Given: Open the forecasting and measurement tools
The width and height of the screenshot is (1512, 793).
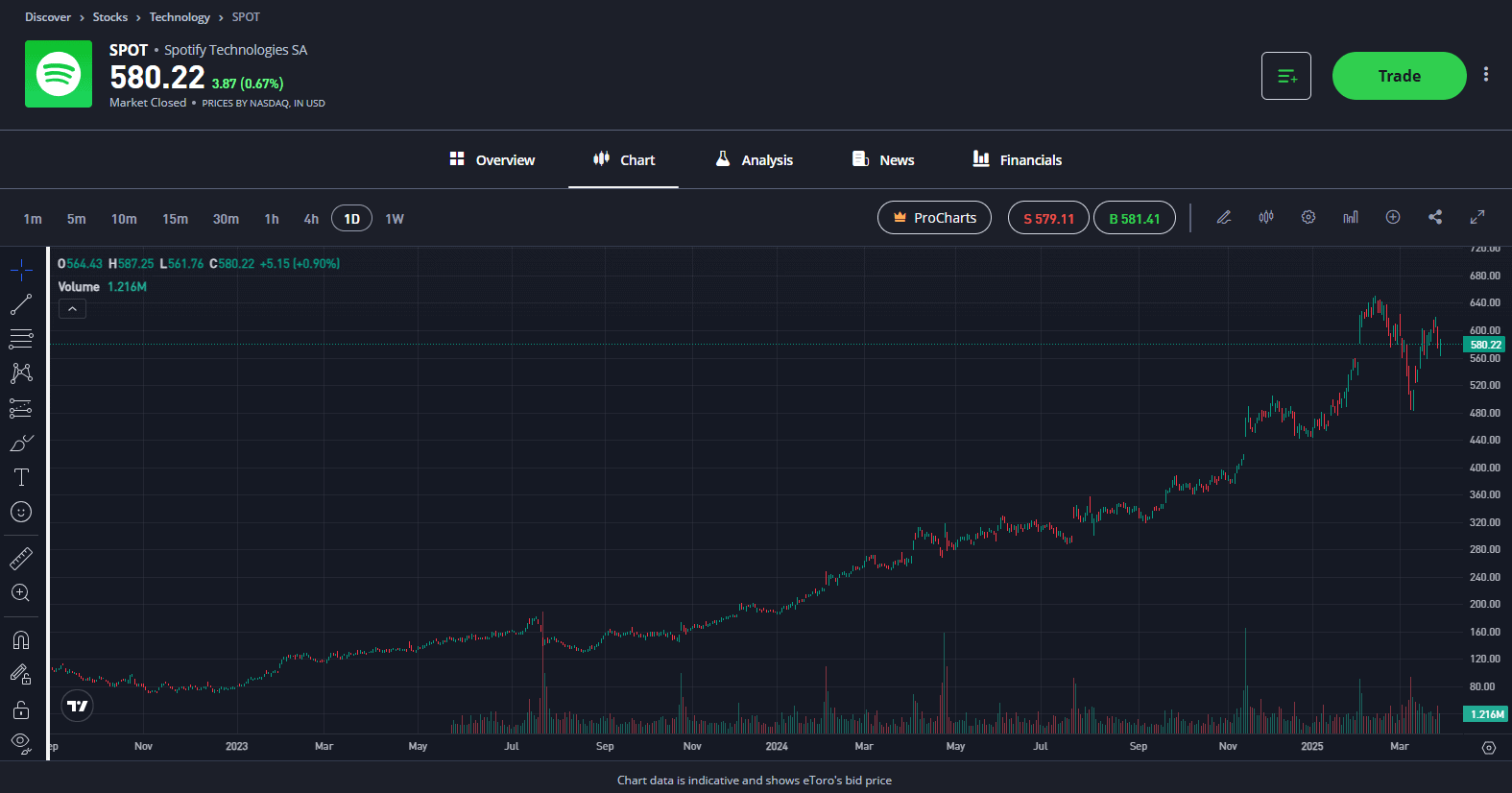Looking at the screenshot, I should [21, 408].
